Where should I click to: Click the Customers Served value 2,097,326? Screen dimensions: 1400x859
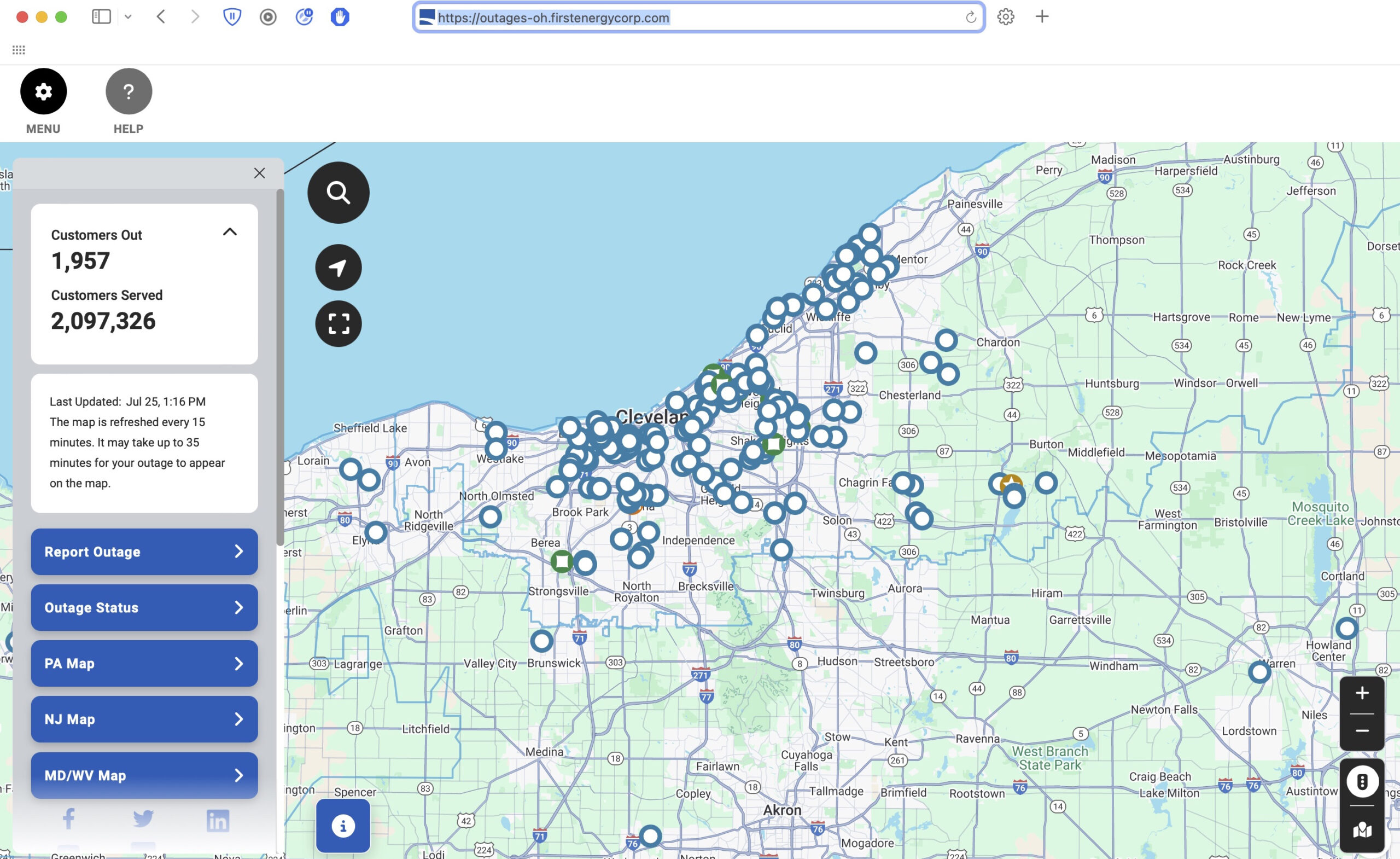point(103,321)
